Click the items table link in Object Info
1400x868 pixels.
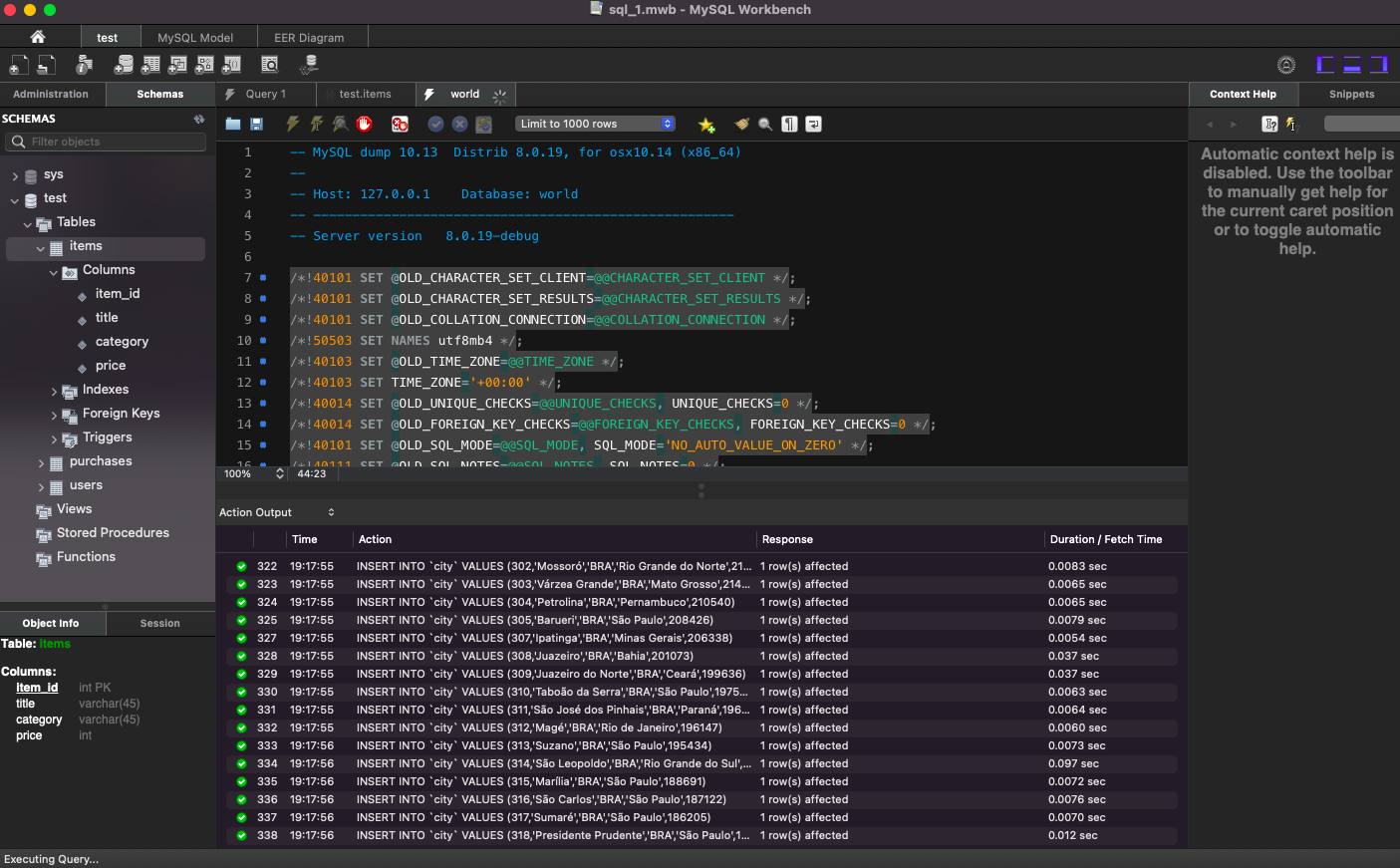click(55, 644)
